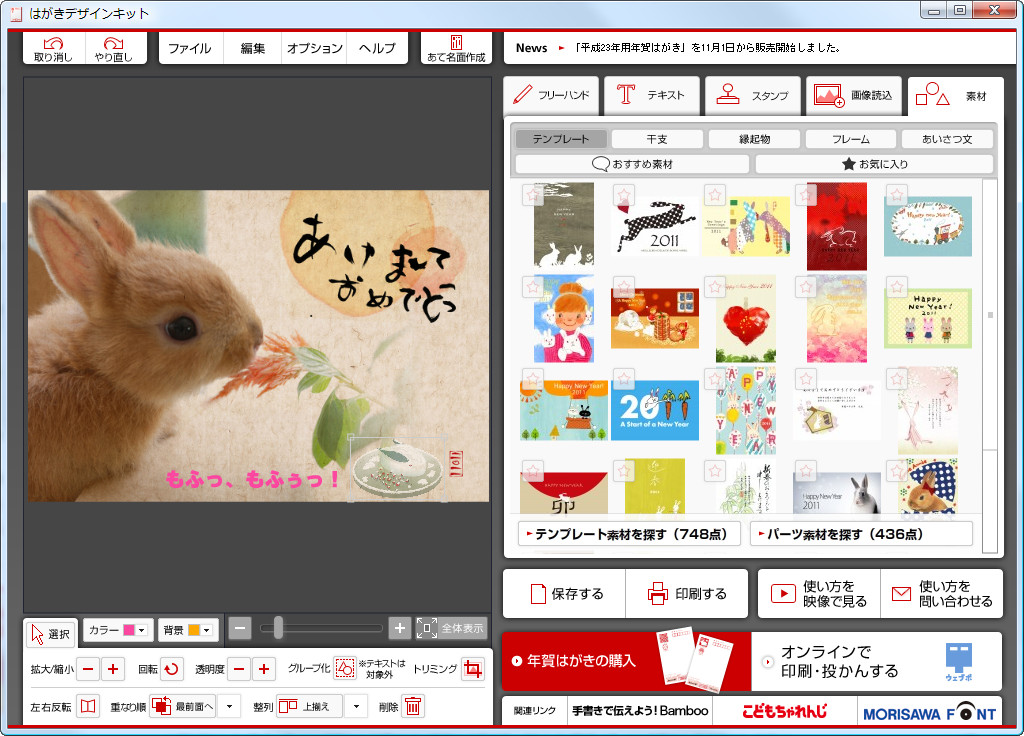Open the 素材 materials panel
Screen dimensions: 1024x736
click(954, 96)
